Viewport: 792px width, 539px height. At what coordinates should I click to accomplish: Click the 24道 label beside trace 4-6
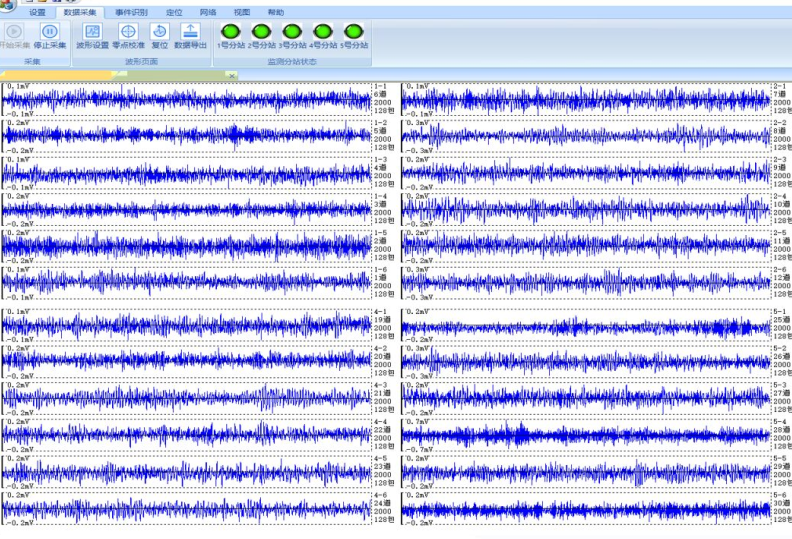pos(382,503)
